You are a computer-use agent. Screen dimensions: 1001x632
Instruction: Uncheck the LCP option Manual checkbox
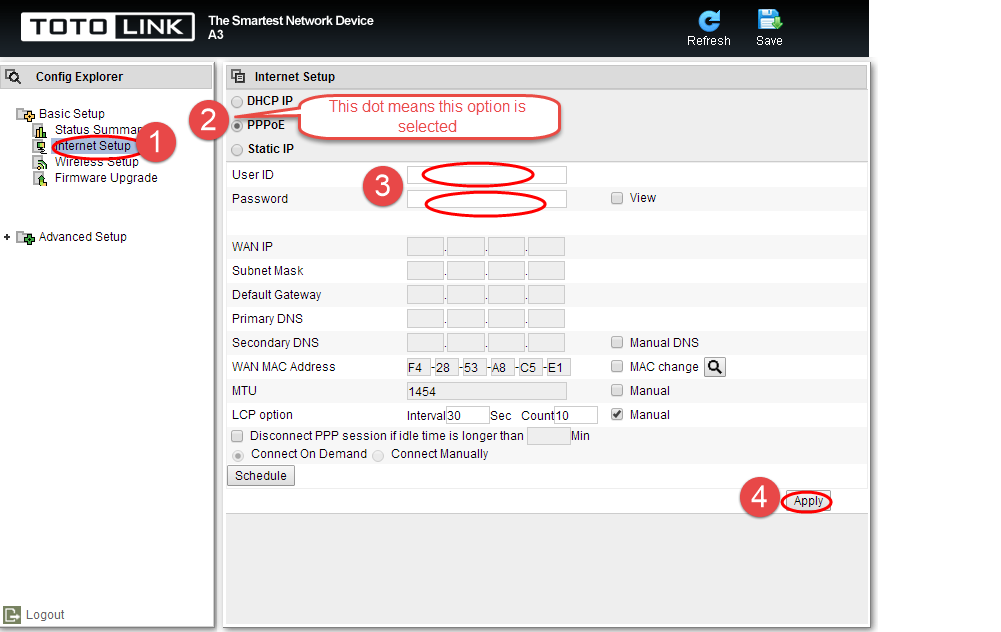coord(617,414)
